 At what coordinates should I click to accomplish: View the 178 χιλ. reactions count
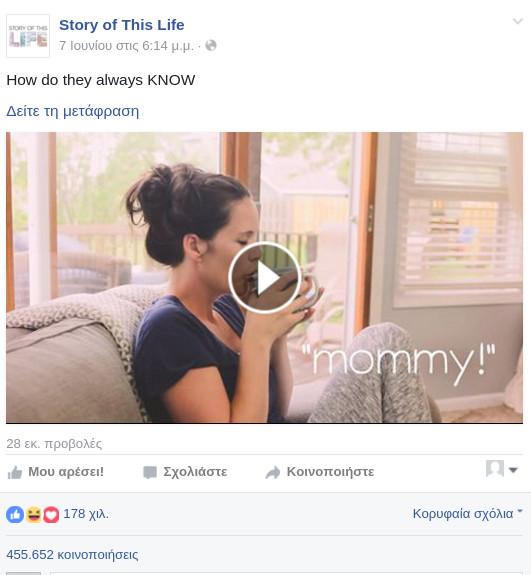(x=86, y=514)
